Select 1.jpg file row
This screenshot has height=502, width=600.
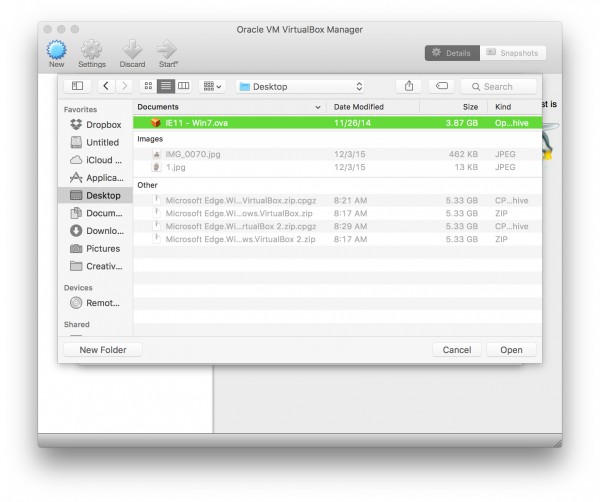[x=338, y=167]
